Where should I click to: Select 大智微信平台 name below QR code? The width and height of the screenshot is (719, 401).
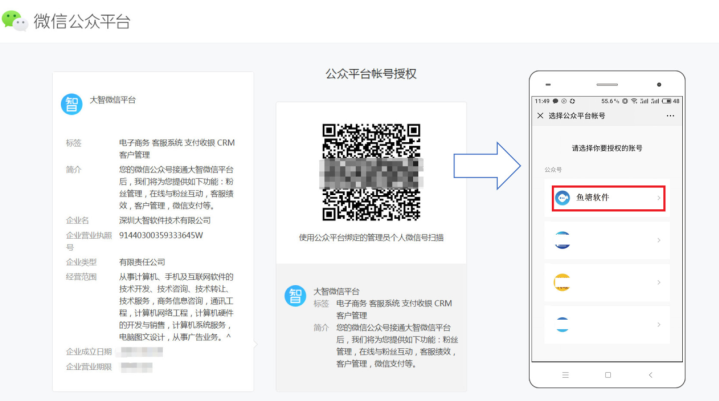point(336,291)
